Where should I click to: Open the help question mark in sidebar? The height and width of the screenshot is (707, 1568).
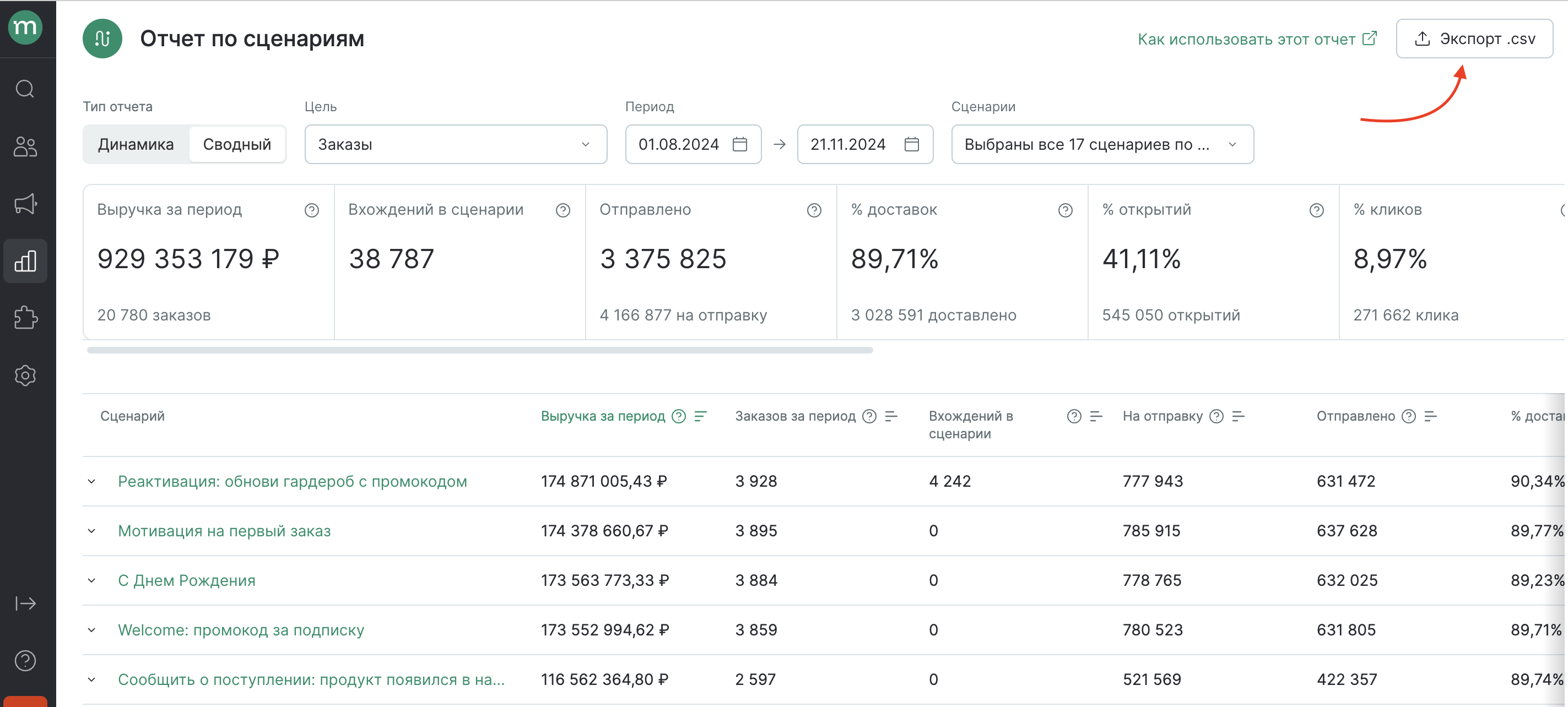coord(25,661)
